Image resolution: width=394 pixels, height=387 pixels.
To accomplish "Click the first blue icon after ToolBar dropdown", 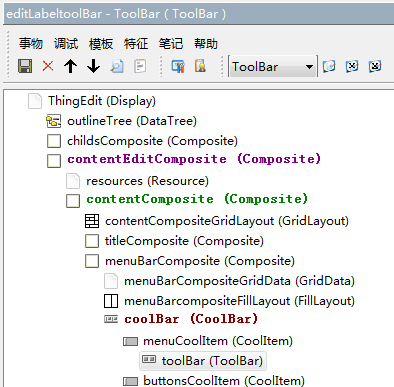I will tap(329, 66).
